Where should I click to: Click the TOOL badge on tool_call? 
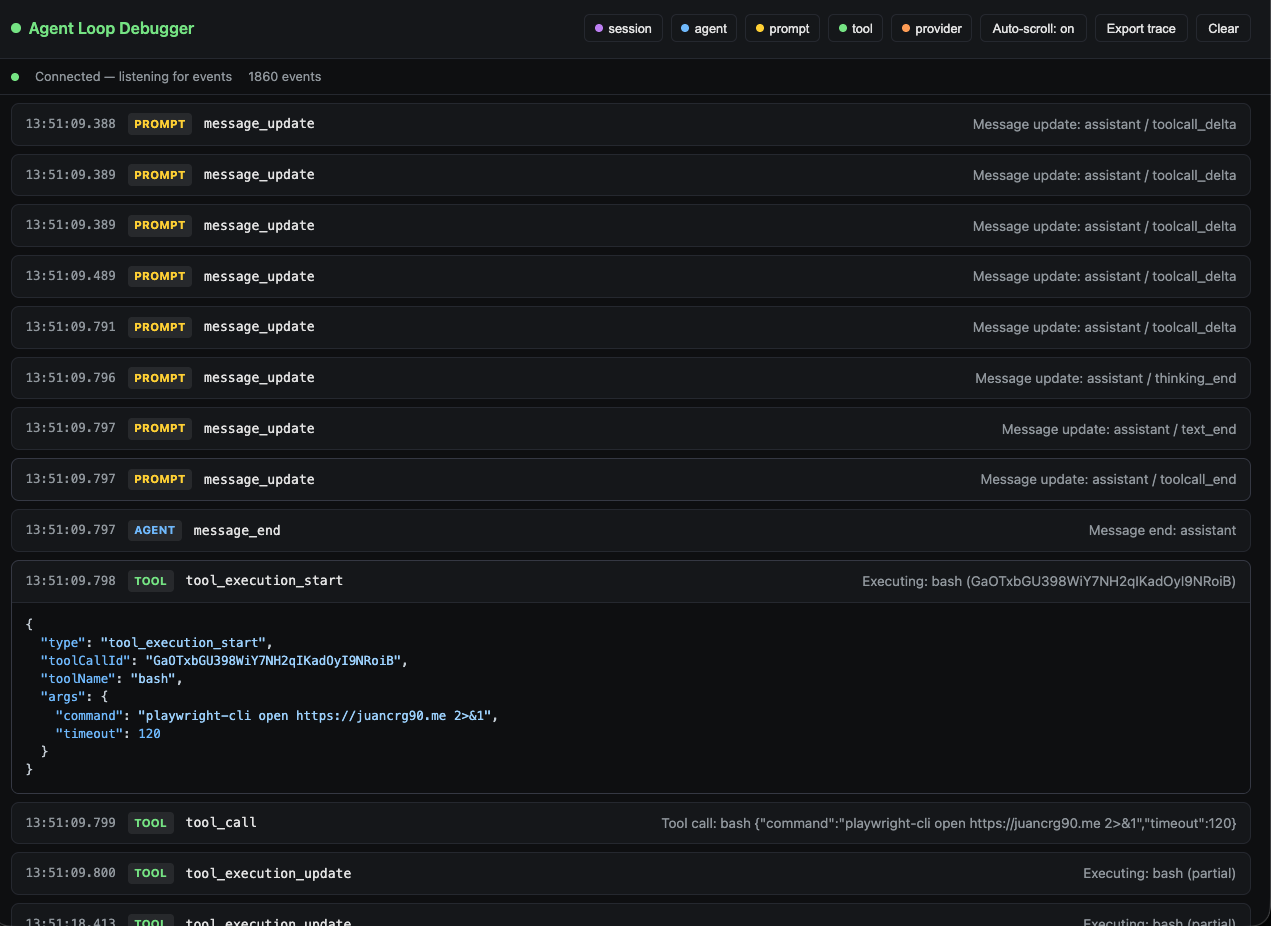(151, 823)
